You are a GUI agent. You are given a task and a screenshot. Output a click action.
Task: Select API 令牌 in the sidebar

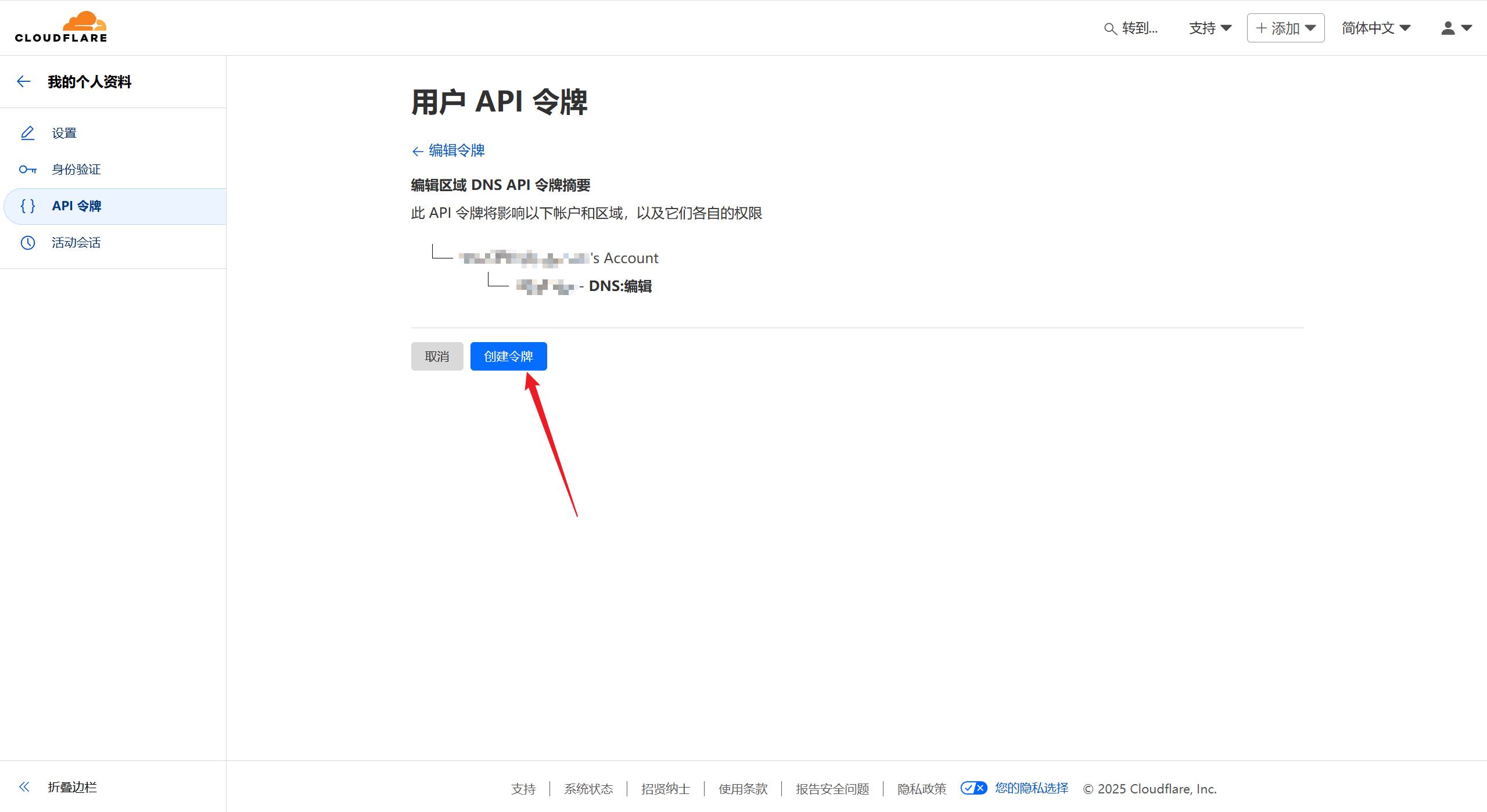tap(114, 206)
